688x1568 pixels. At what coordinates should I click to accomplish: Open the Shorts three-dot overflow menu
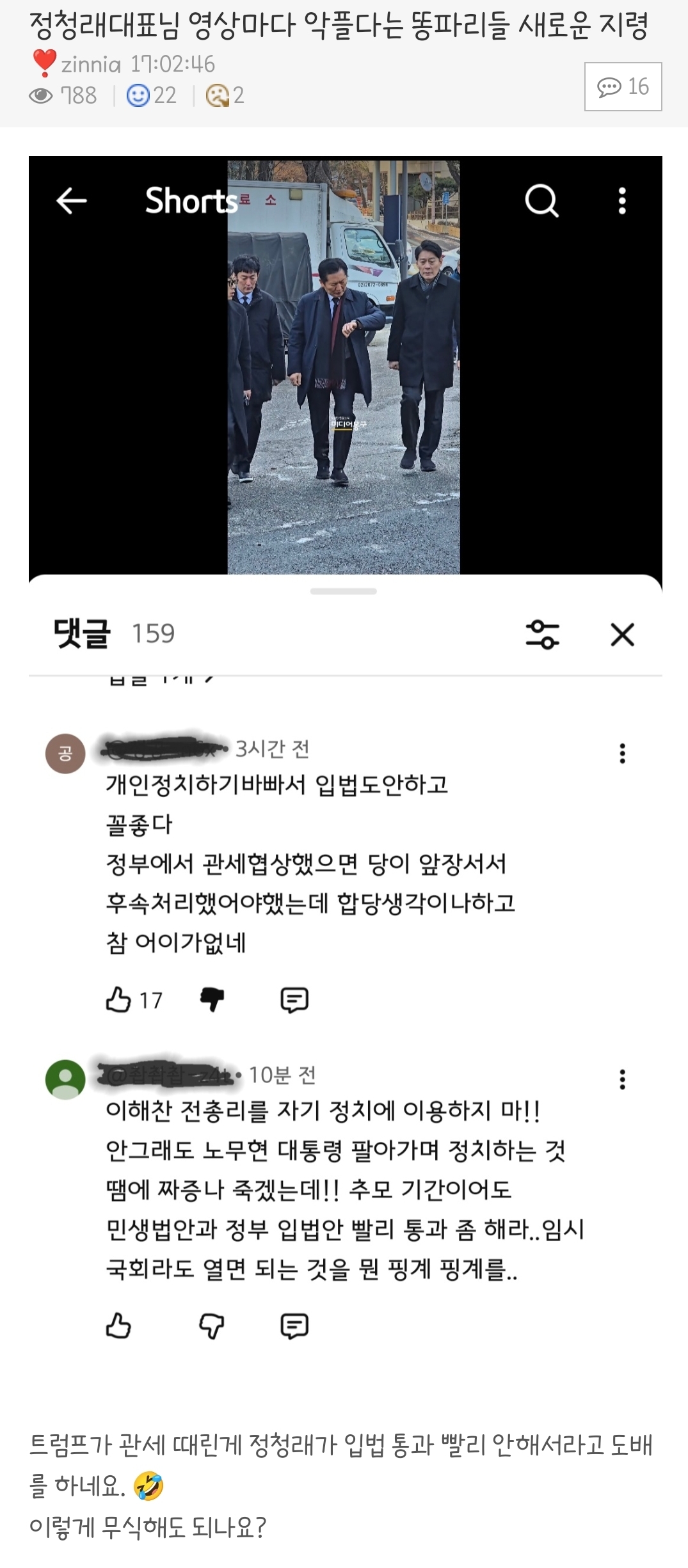[622, 201]
